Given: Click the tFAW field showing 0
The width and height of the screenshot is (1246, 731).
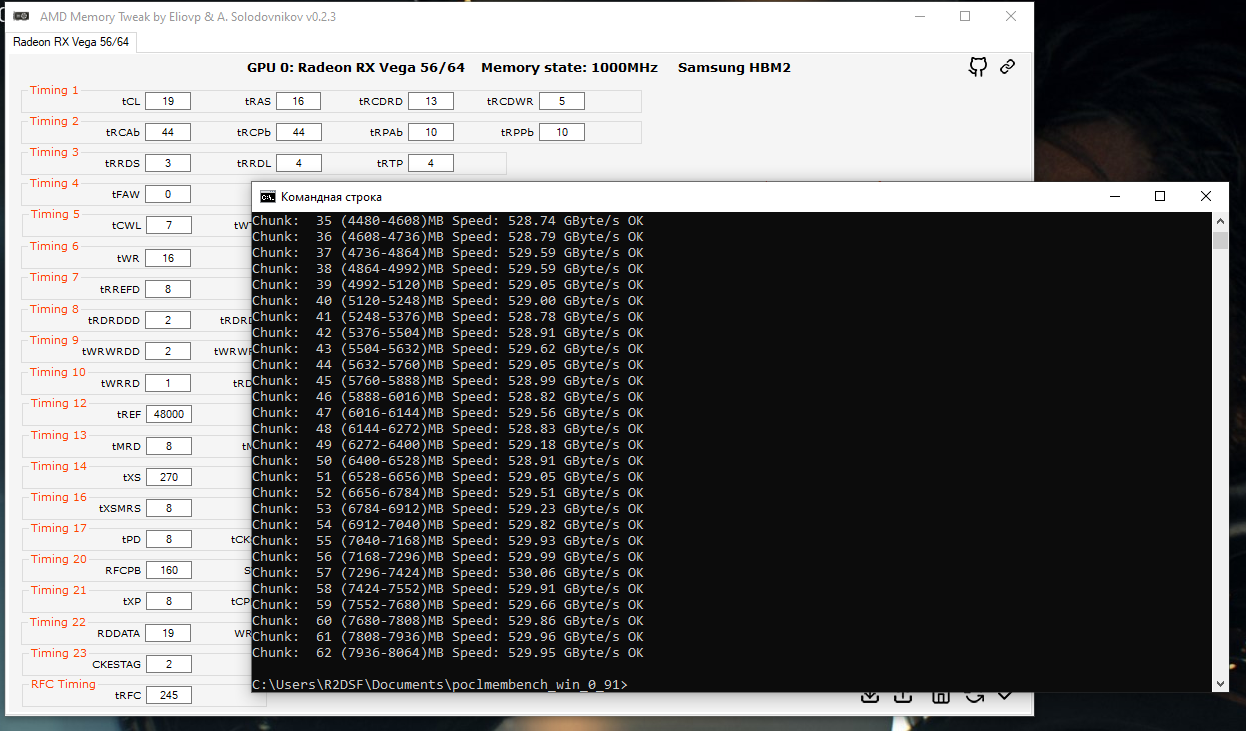Looking at the screenshot, I should coord(168,195).
